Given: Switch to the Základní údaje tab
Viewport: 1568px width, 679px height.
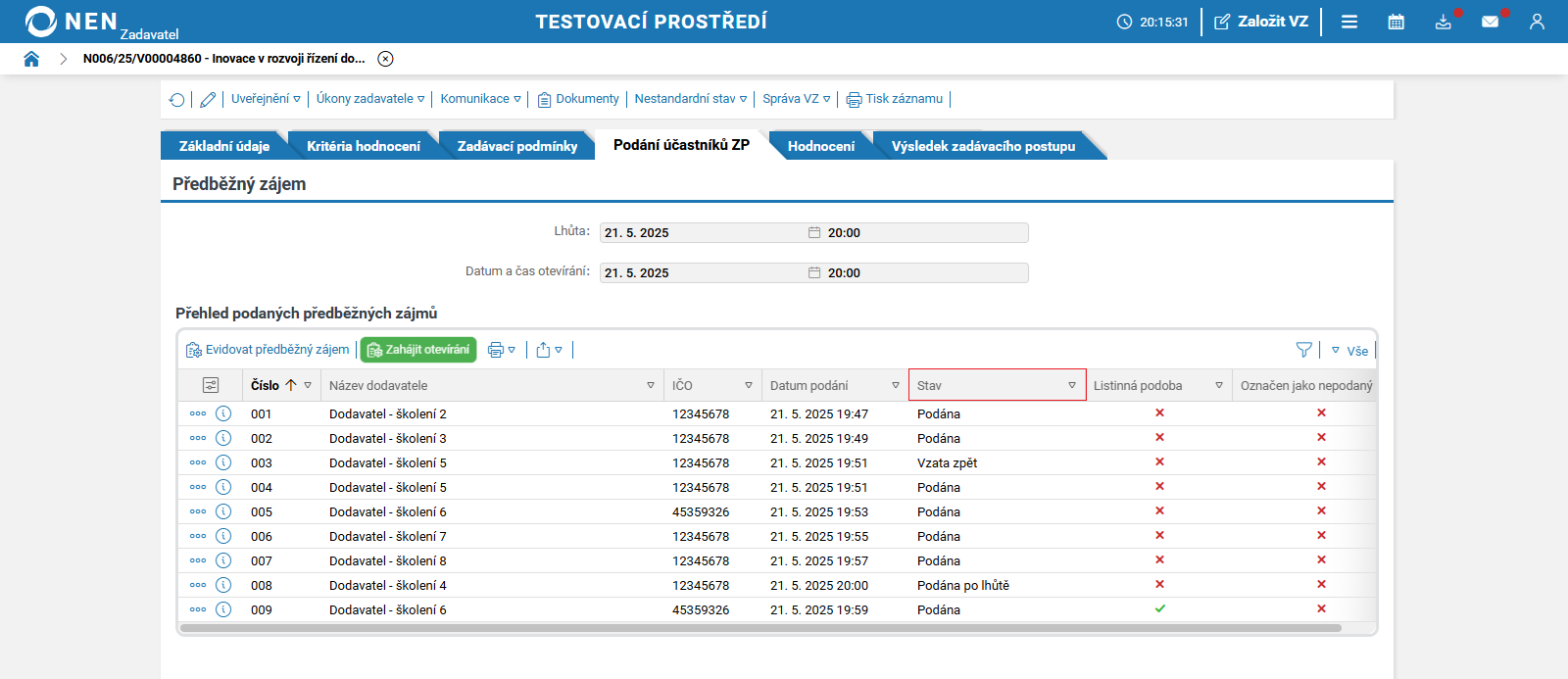Looking at the screenshot, I should 223,146.
